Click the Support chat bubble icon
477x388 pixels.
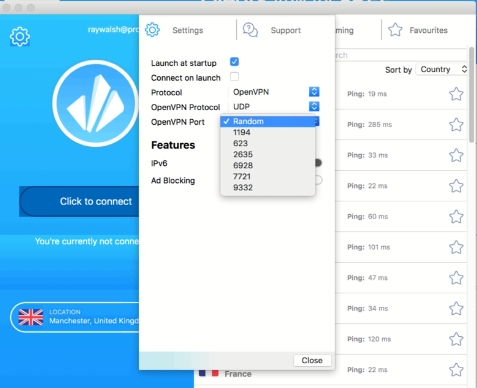point(250,30)
